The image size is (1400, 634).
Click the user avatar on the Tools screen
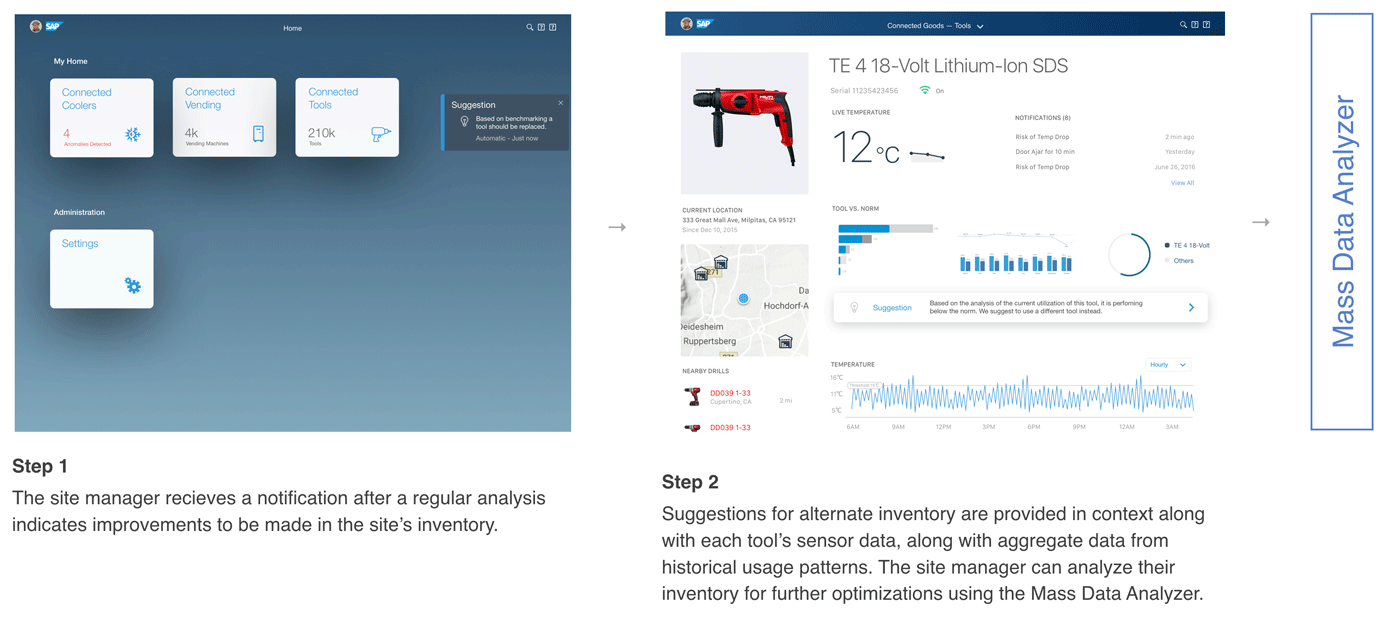(x=687, y=24)
